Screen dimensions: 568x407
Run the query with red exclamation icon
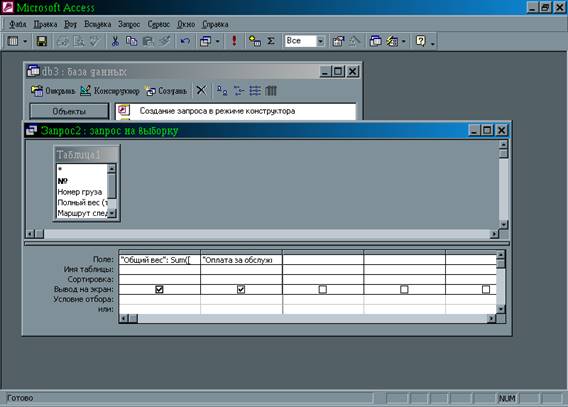pos(234,41)
